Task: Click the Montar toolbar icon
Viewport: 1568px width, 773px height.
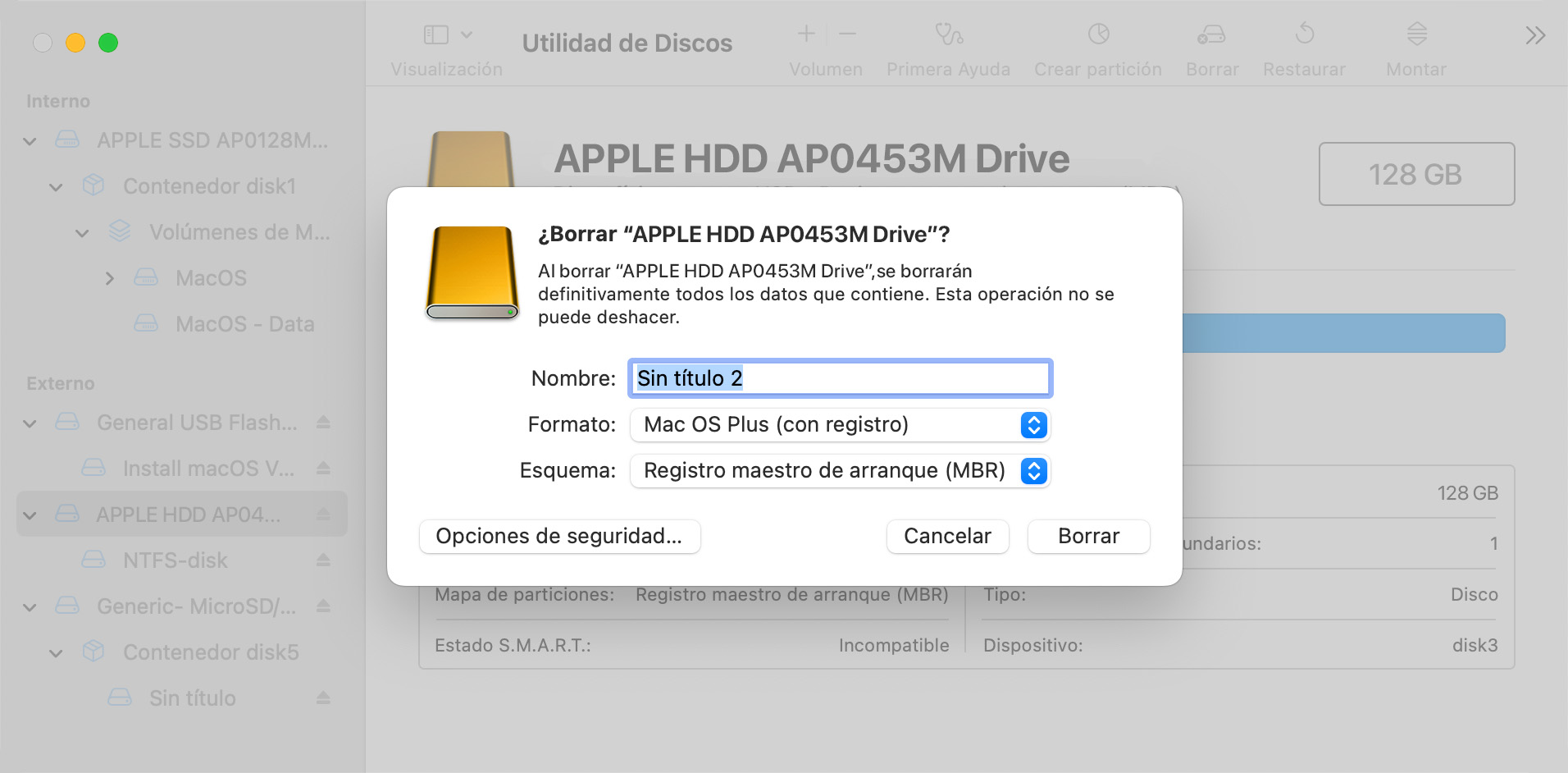Action: click(1416, 34)
